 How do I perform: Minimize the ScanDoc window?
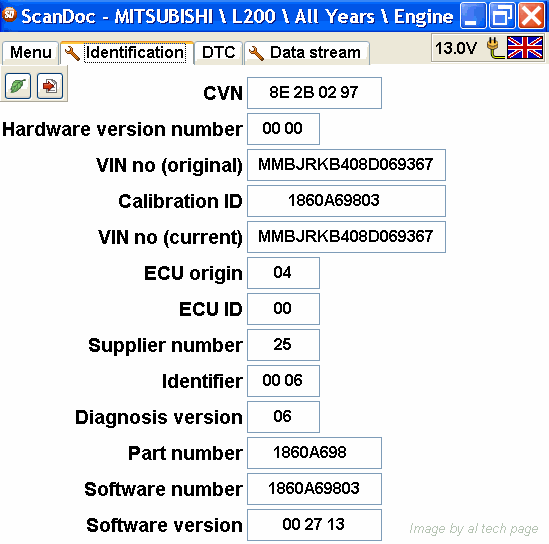point(473,15)
